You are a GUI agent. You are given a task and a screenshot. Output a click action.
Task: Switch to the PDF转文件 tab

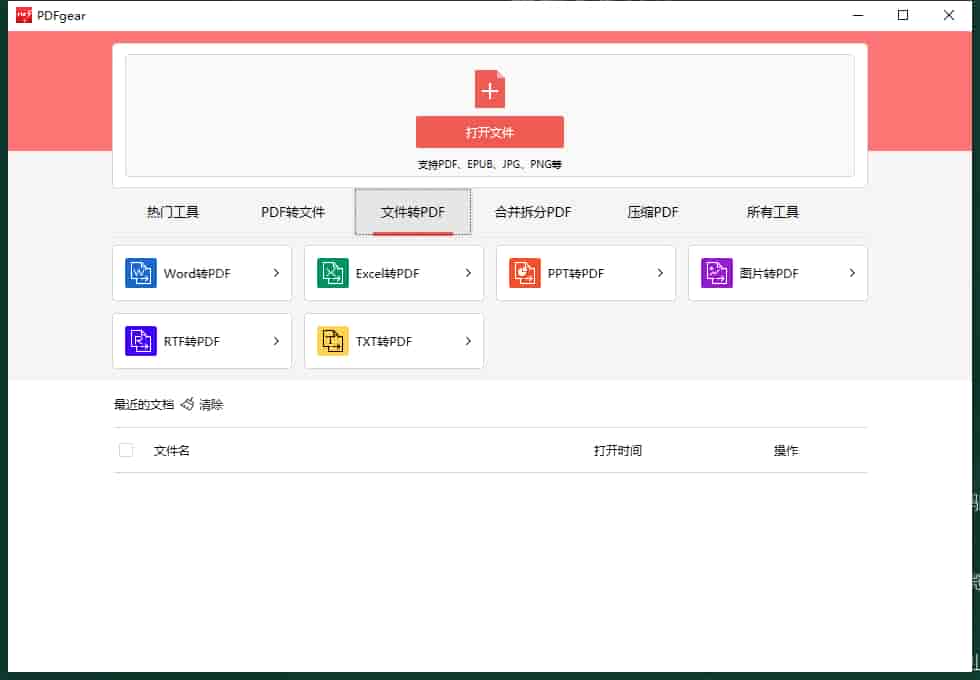pyautogui.click(x=292, y=212)
